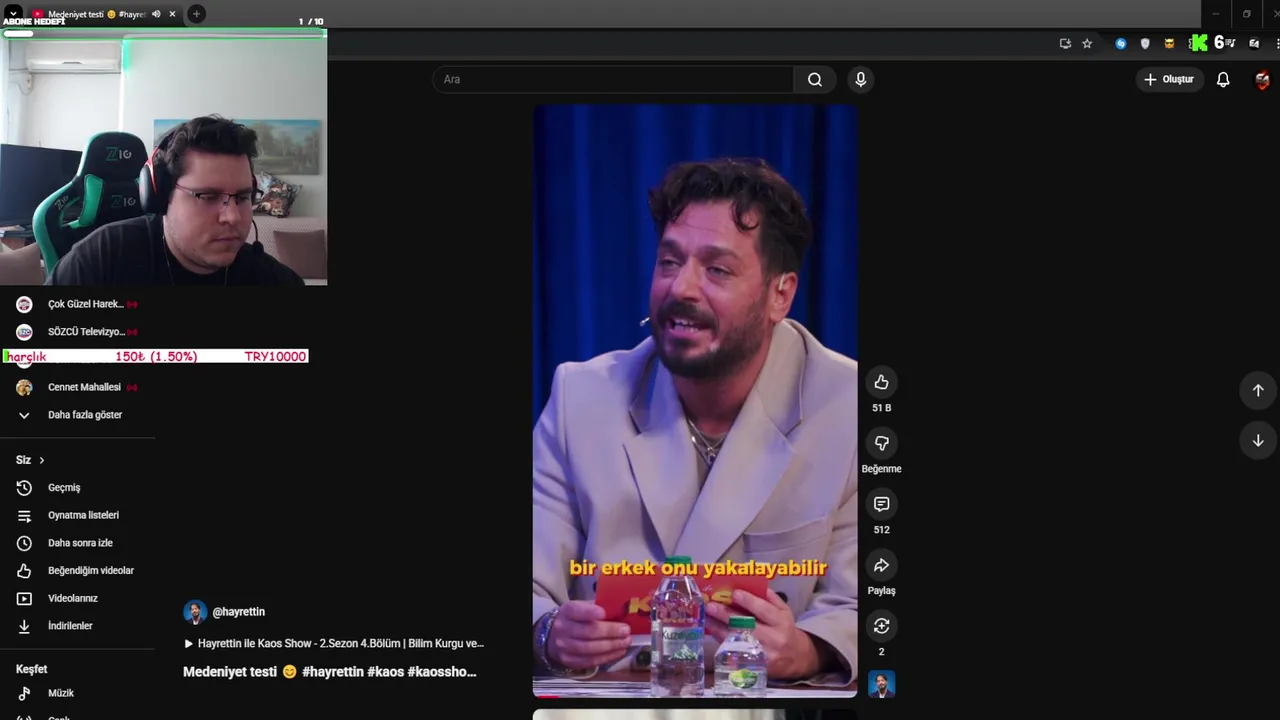Click the Keşfet section heading

[x=31, y=669]
